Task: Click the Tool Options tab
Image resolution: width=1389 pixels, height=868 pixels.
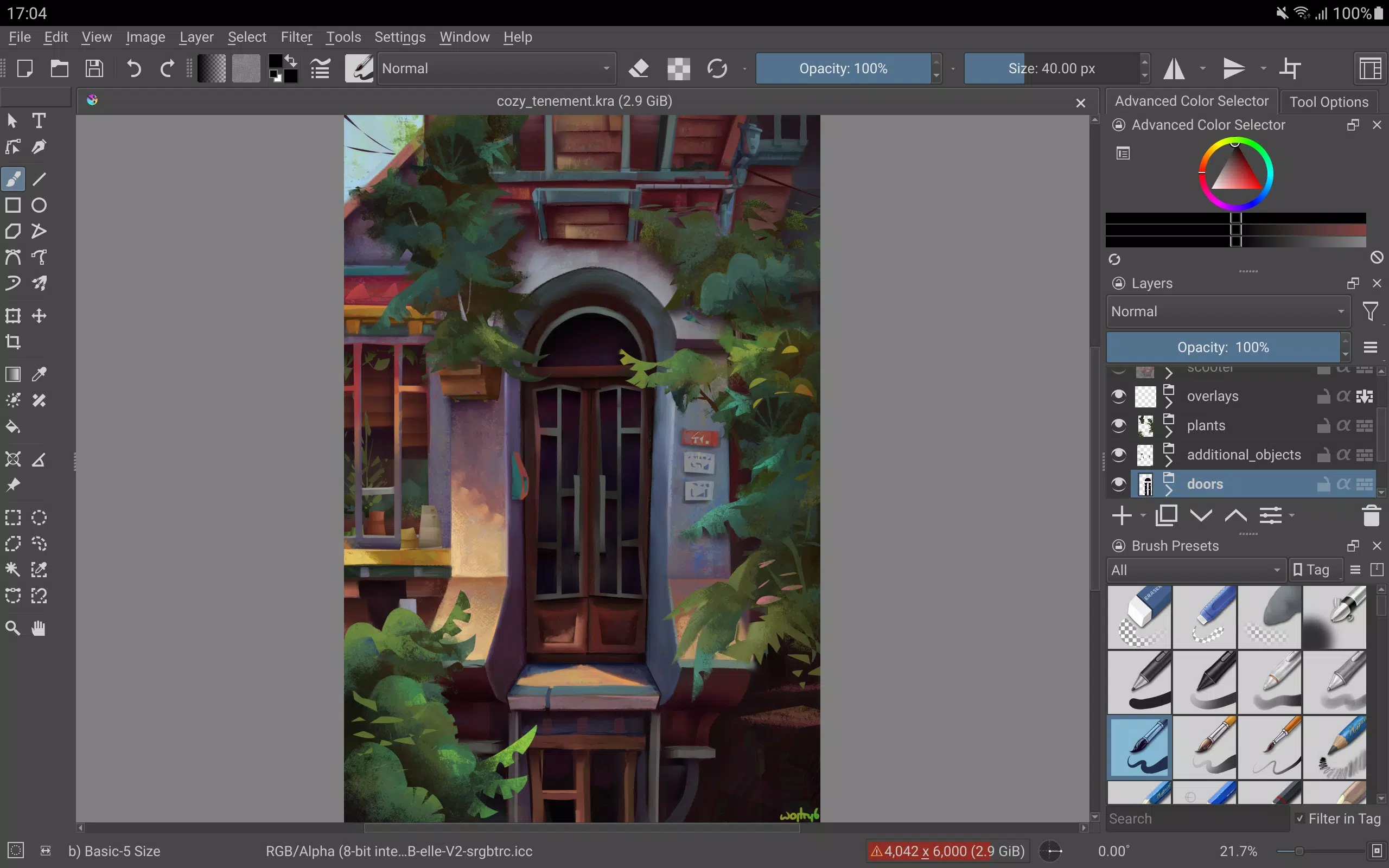Action: tap(1328, 101)
